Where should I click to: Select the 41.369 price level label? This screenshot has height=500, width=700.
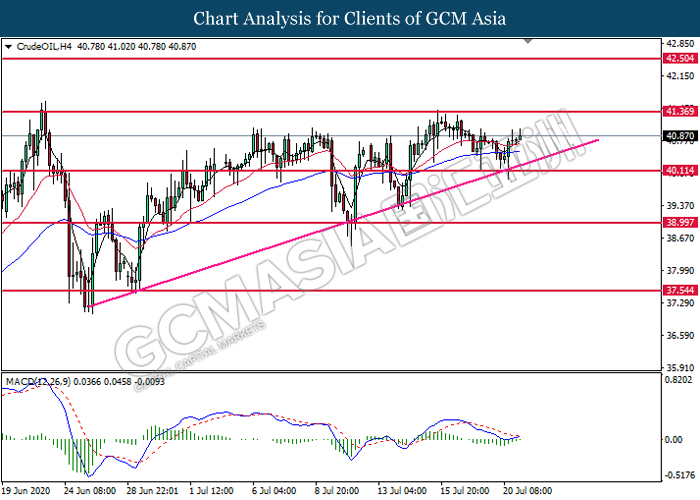(680, 111)
